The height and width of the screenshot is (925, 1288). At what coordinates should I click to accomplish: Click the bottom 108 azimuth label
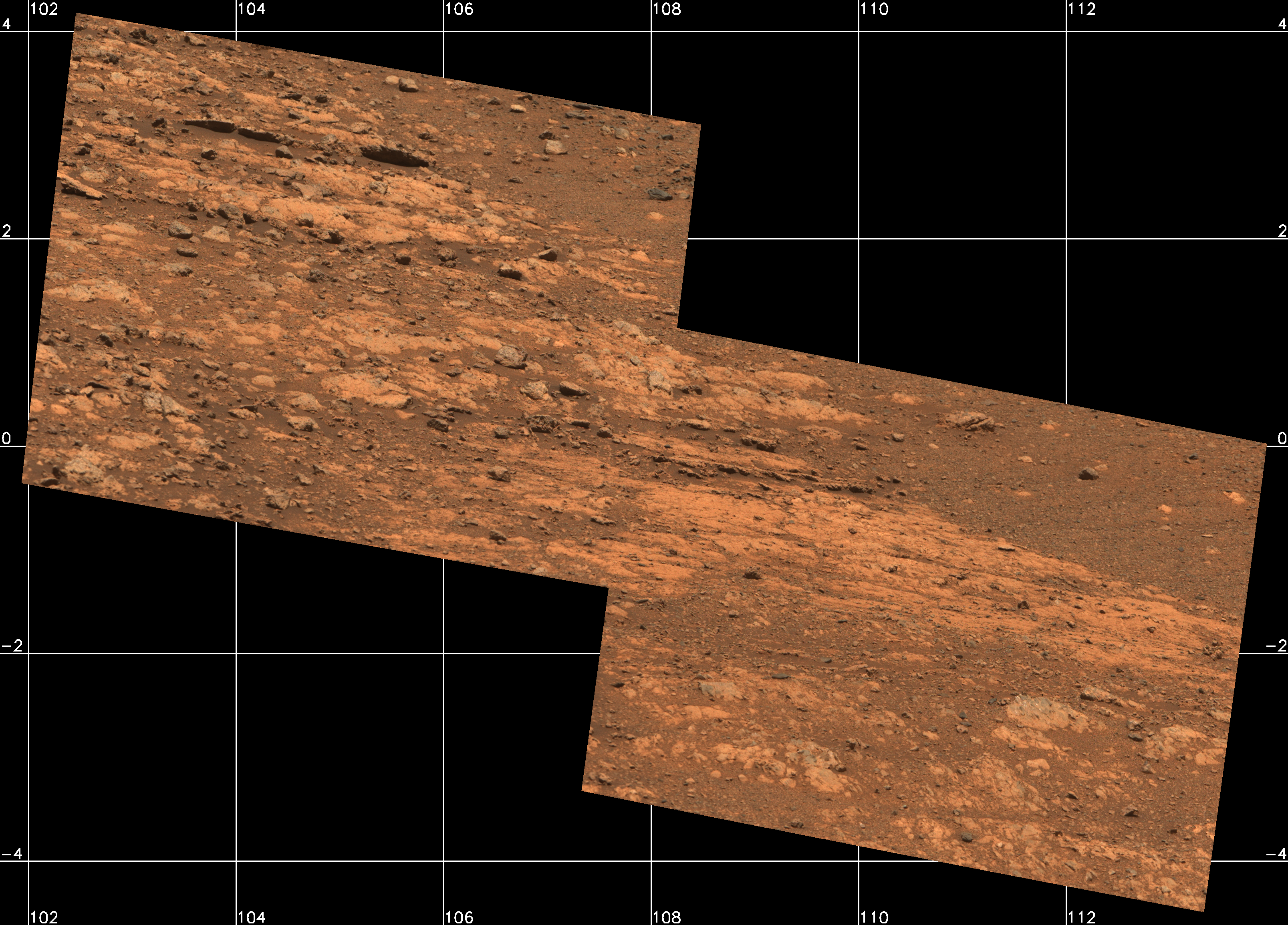click(x=667, y=917)
